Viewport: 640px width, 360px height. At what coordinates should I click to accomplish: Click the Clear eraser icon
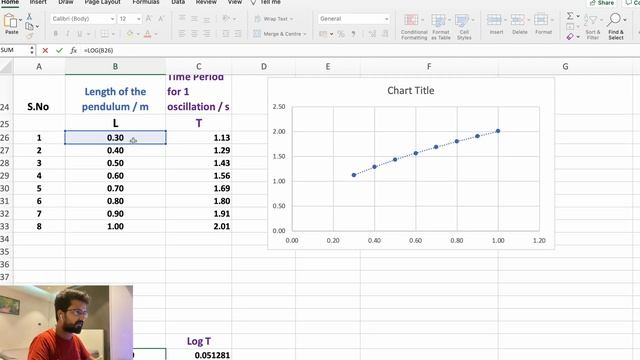point(570,37)
